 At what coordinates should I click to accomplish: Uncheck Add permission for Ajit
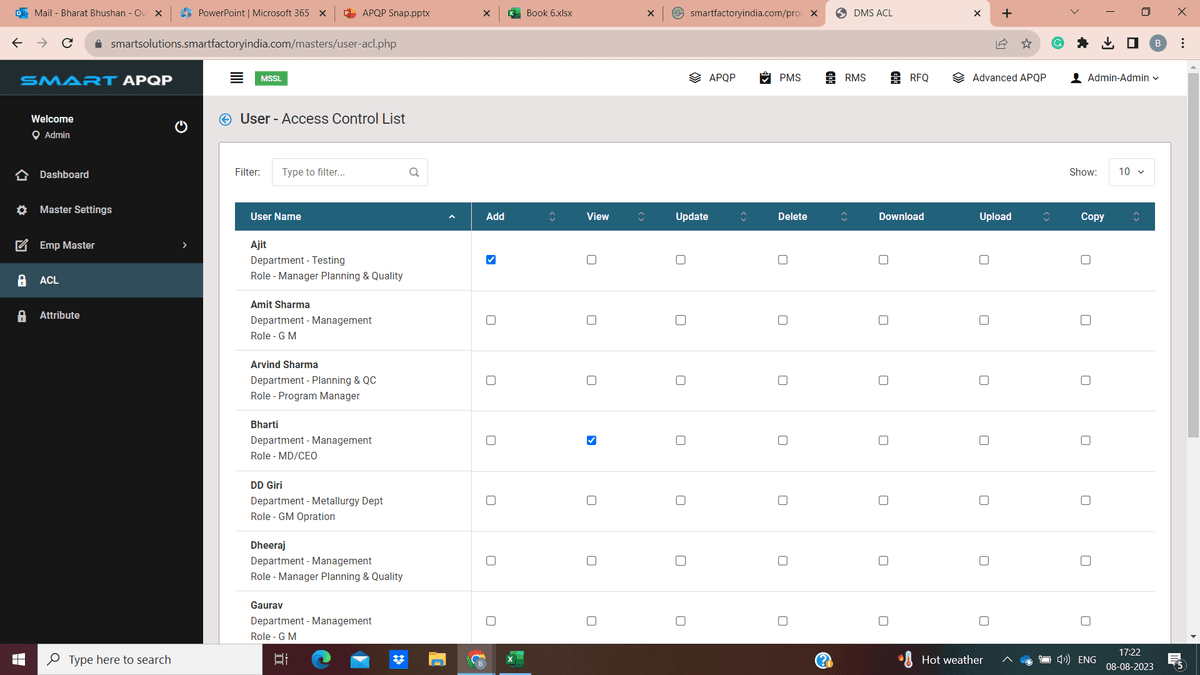coord(490,259)
